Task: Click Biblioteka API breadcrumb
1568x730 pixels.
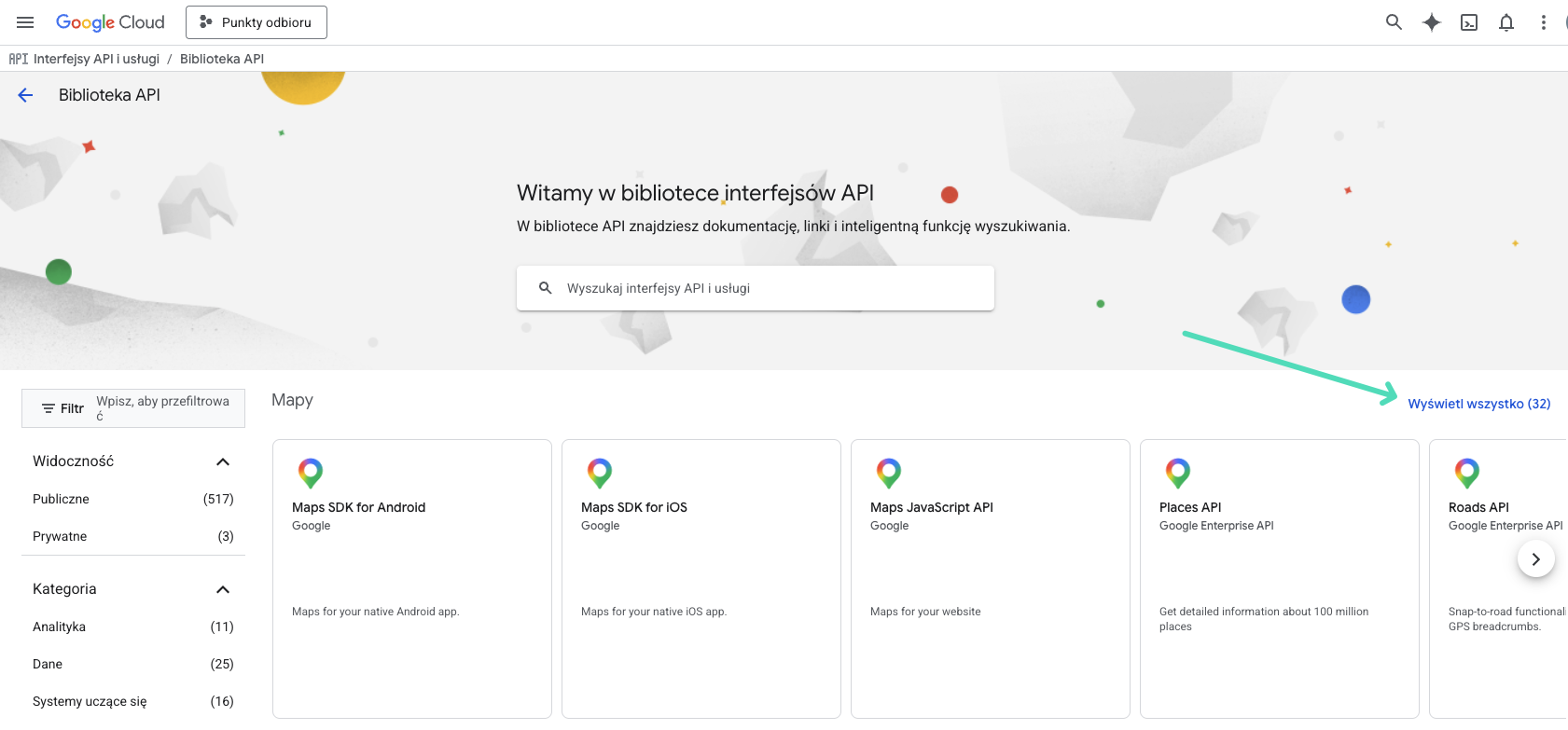Action: pos(222,59)
